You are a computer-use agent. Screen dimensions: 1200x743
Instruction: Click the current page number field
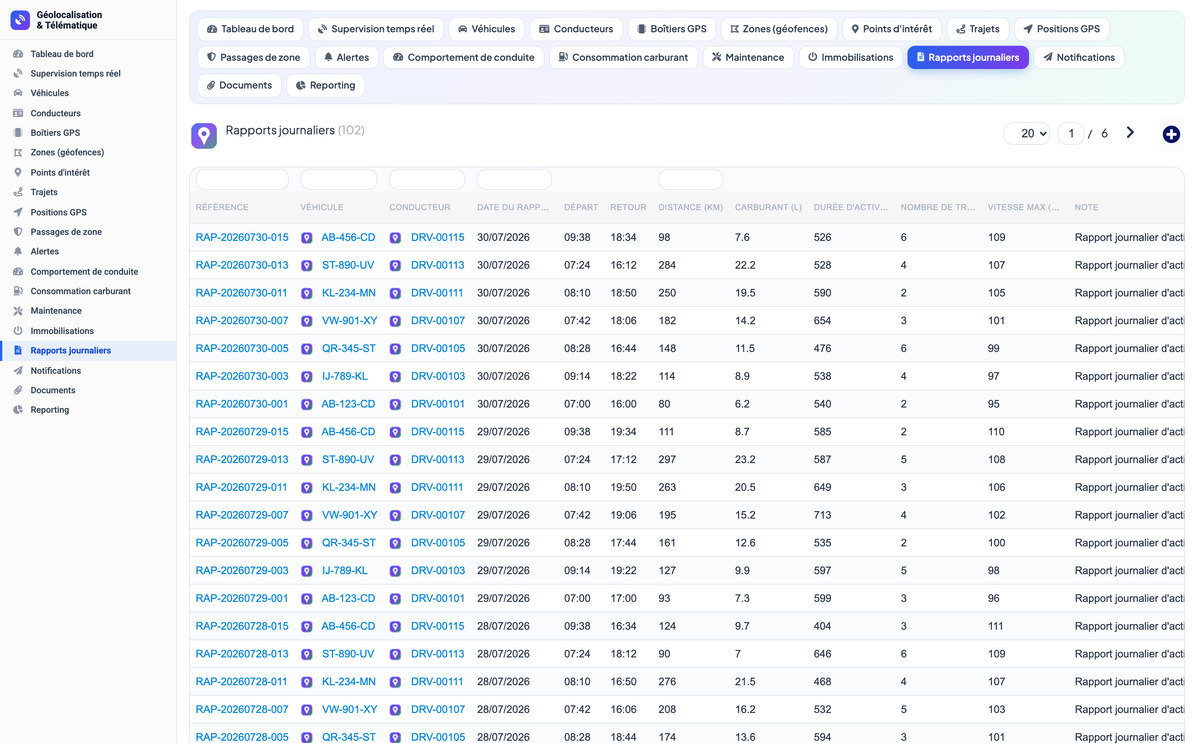(1070, 133)
